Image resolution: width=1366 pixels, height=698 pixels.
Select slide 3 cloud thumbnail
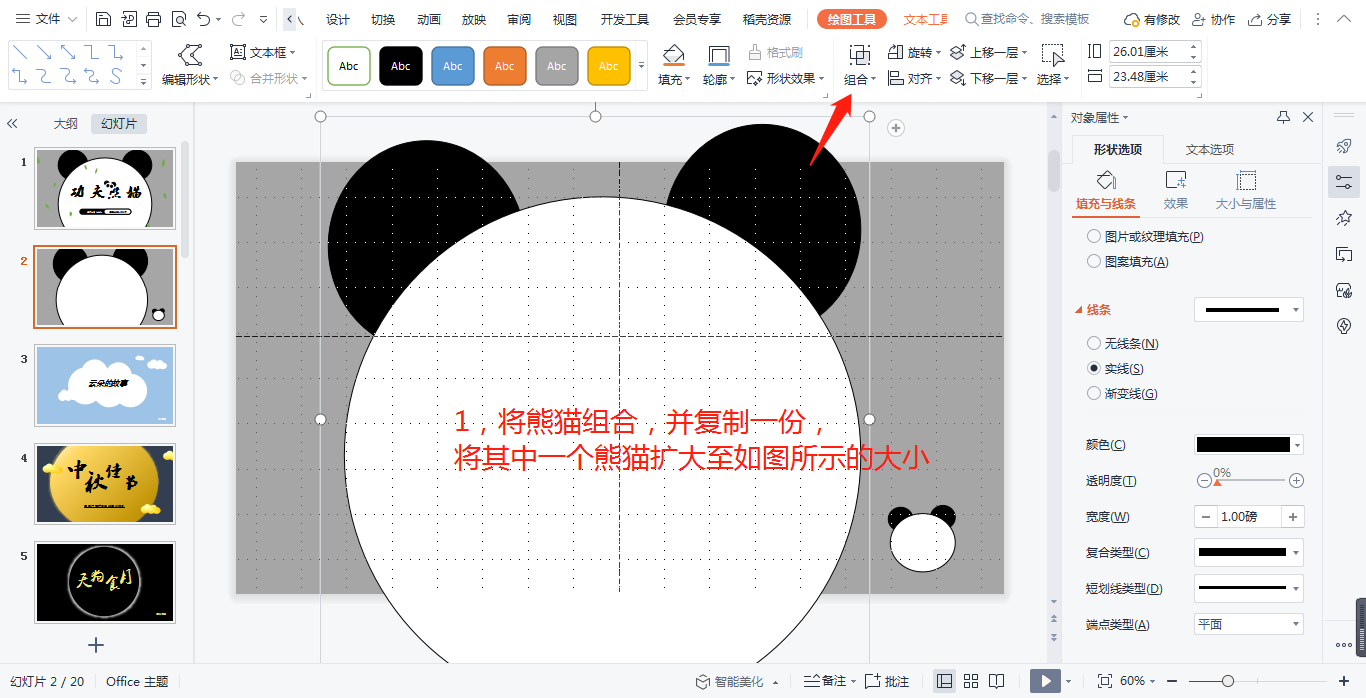point(105,385)
